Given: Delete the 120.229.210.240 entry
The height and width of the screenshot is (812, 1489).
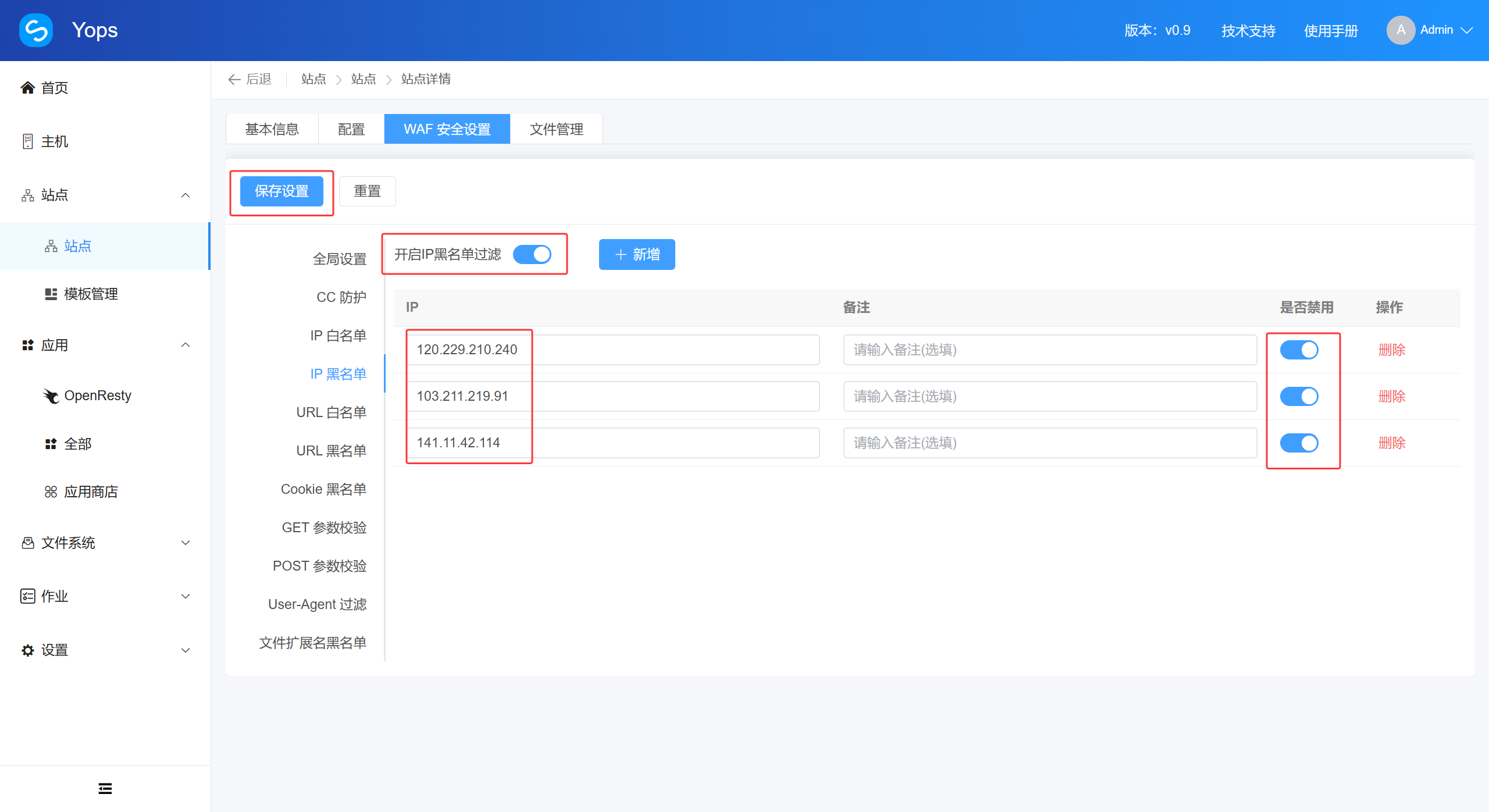Looking at the screenshot, I should (1392, 350).
